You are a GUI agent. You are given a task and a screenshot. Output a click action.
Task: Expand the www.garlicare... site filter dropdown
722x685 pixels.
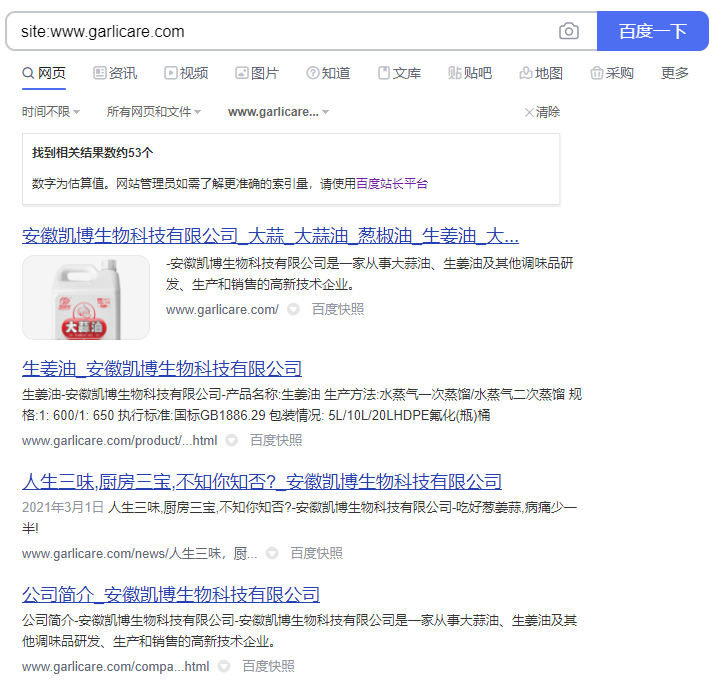pos(279,112)
